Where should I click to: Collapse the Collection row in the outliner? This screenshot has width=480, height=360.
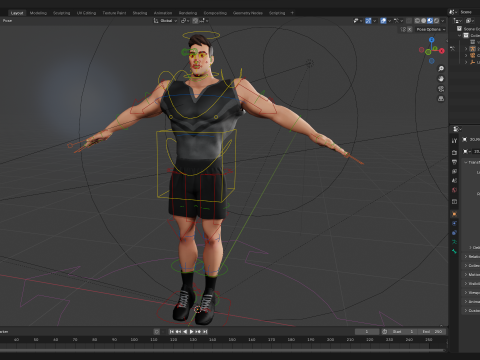459,36
